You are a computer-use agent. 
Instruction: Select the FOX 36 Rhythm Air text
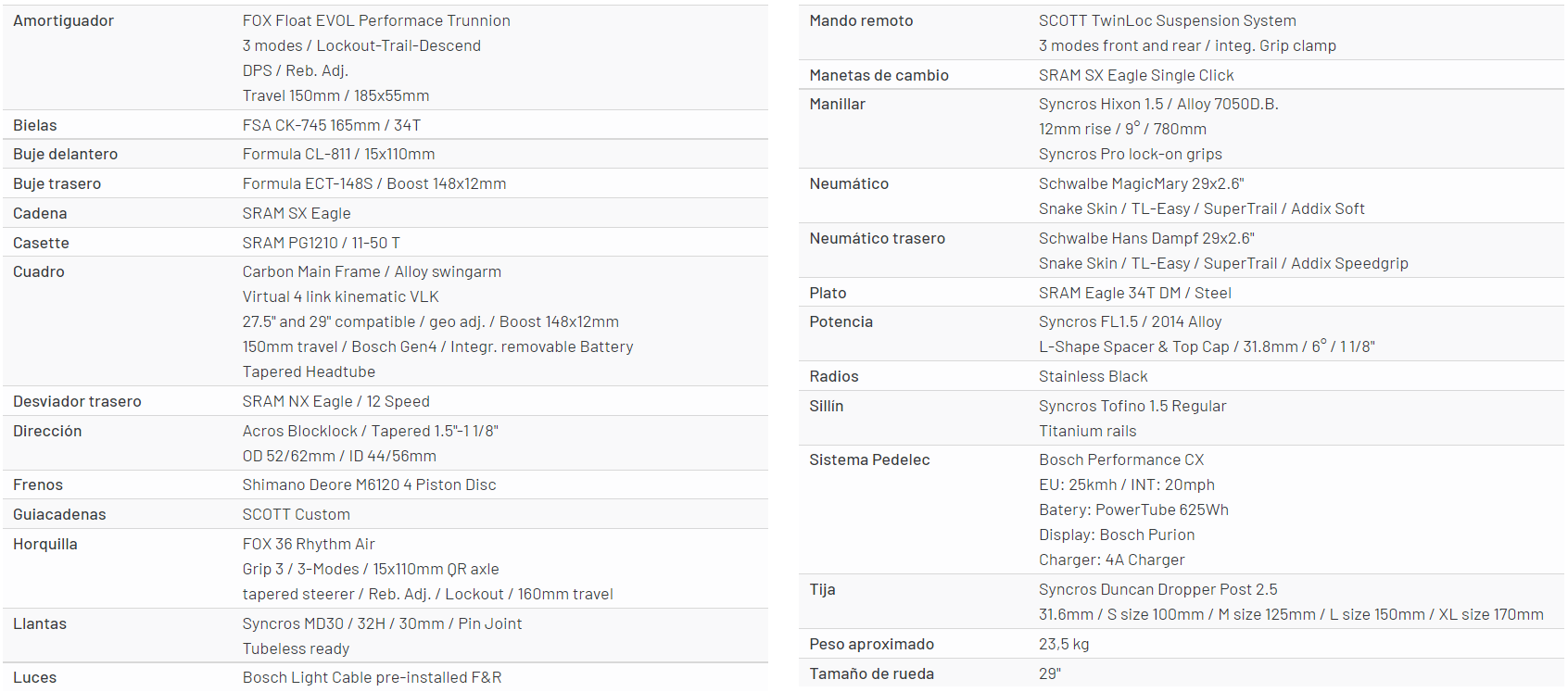[309, 544]
